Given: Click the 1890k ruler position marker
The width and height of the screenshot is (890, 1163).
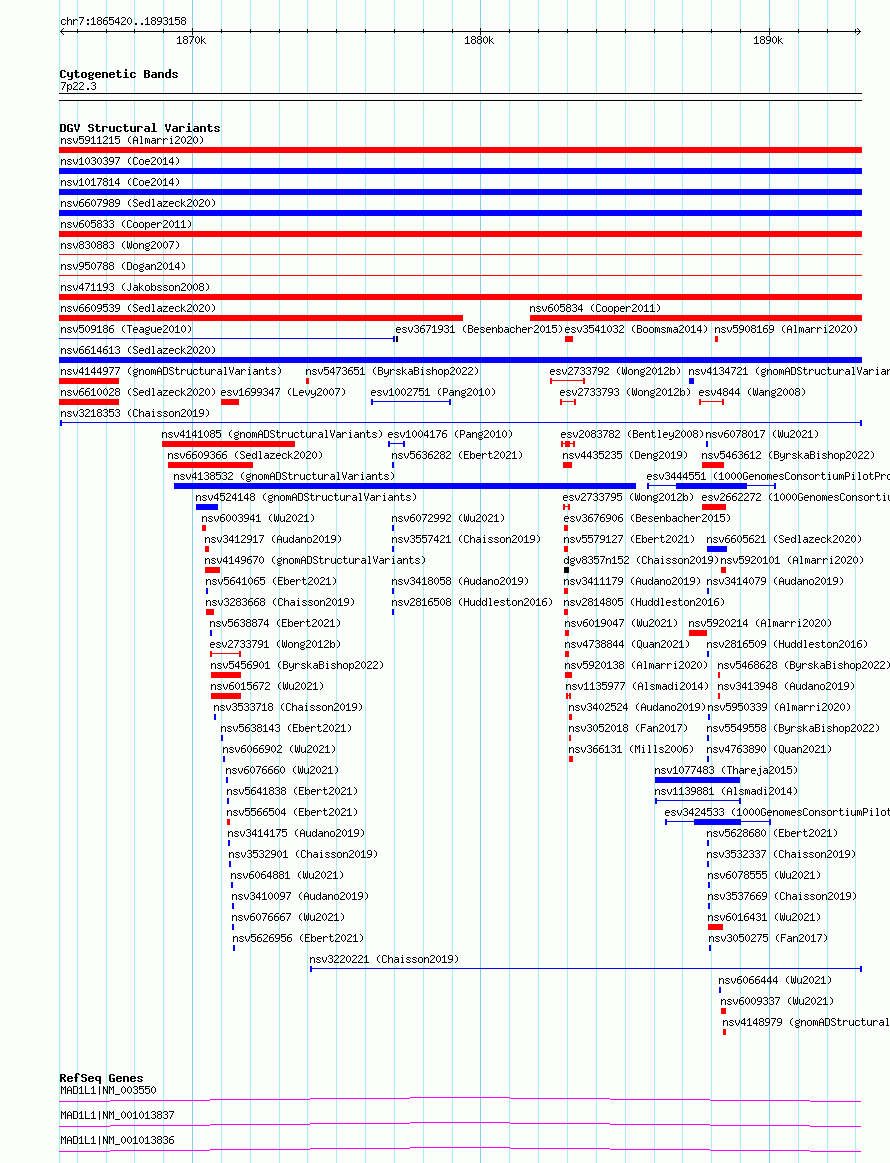Looking at the screenshot, I should pyautogui.click(x=768, y=40).
